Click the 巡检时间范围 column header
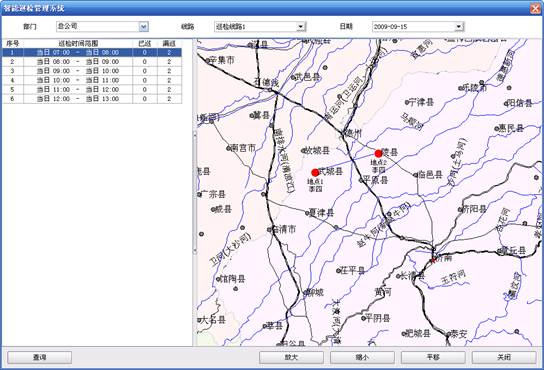This screenshot has height=370, width=544. 78,43
